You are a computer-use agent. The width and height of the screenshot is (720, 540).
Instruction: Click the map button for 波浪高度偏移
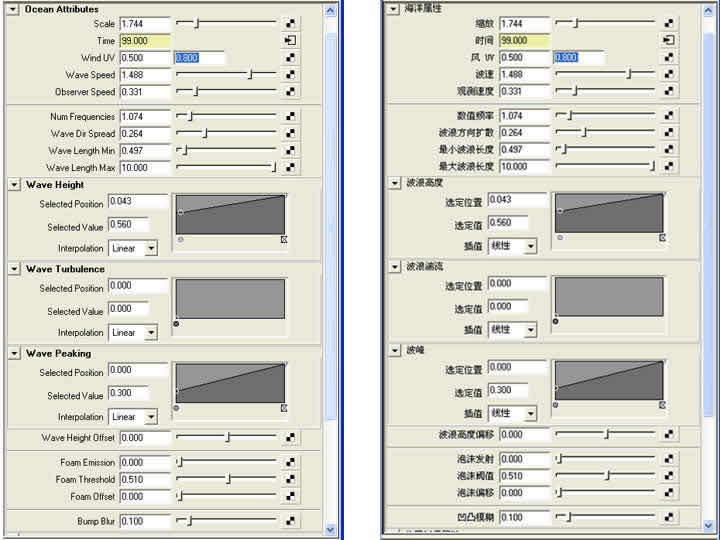[x=669, y=434]
